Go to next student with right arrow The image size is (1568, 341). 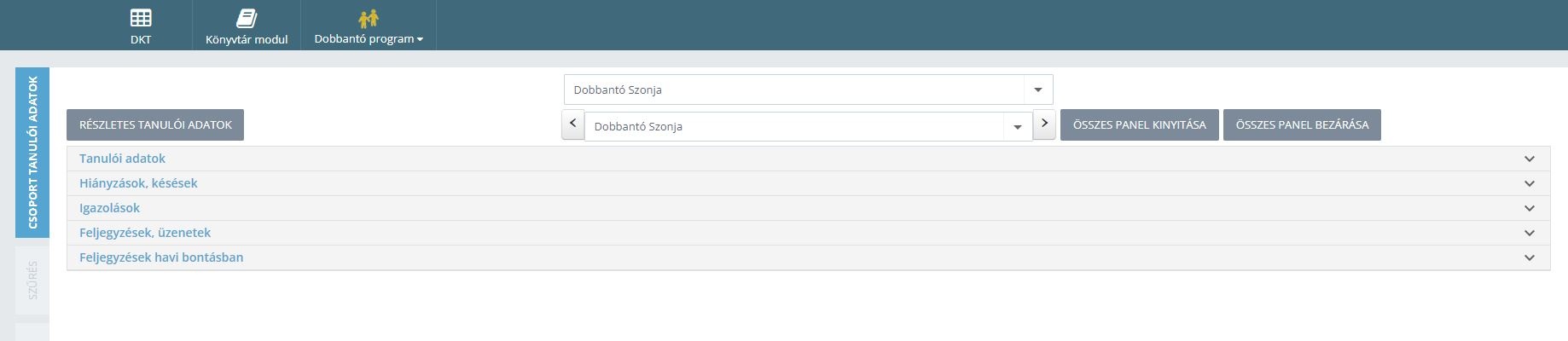point(1044,124)
